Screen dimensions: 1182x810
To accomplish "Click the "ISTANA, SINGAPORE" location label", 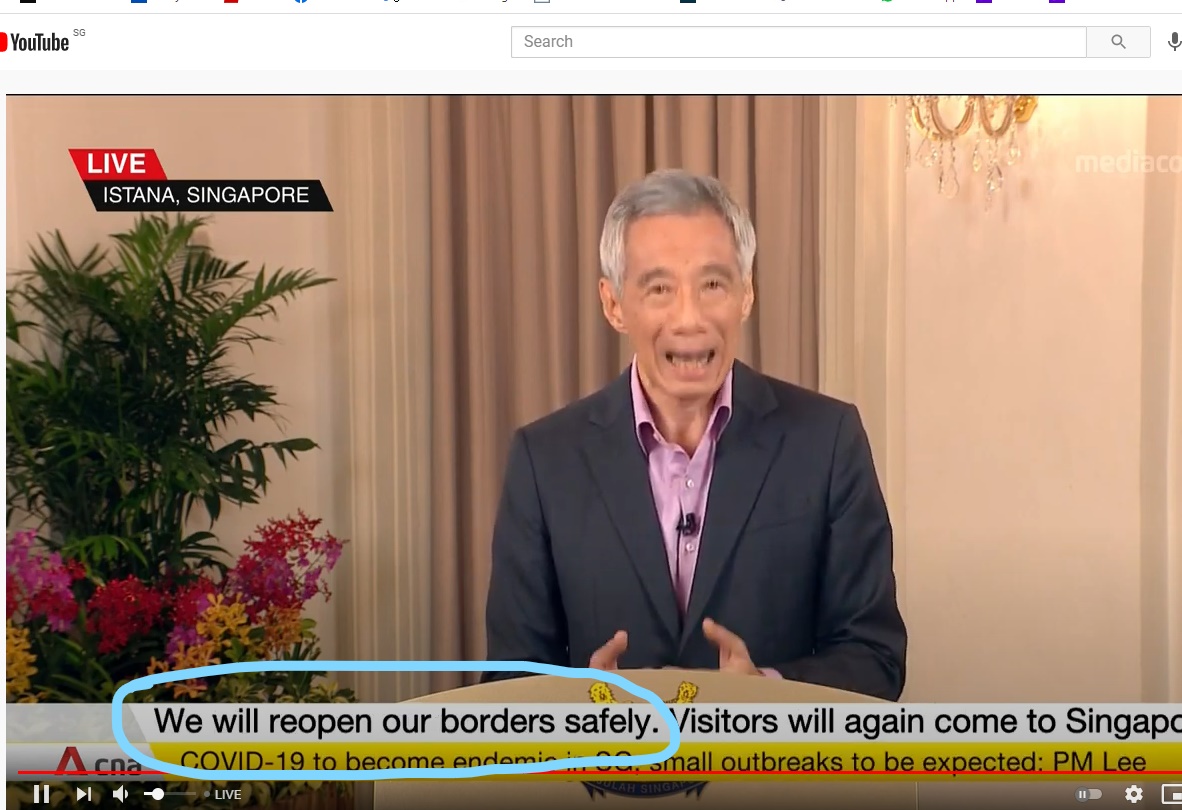I will point(206,195).
